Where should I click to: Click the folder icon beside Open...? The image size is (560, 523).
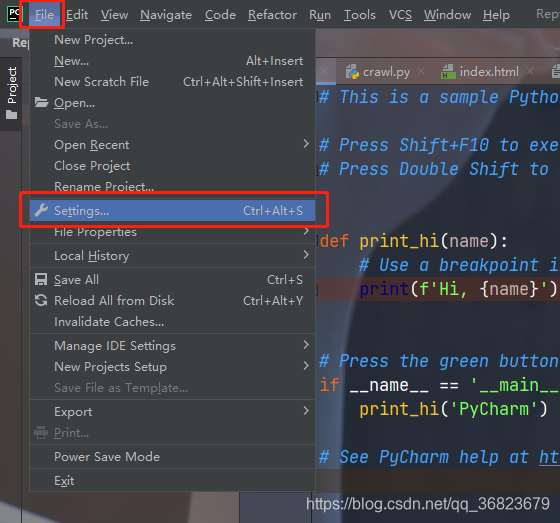(x=41, y=103)
